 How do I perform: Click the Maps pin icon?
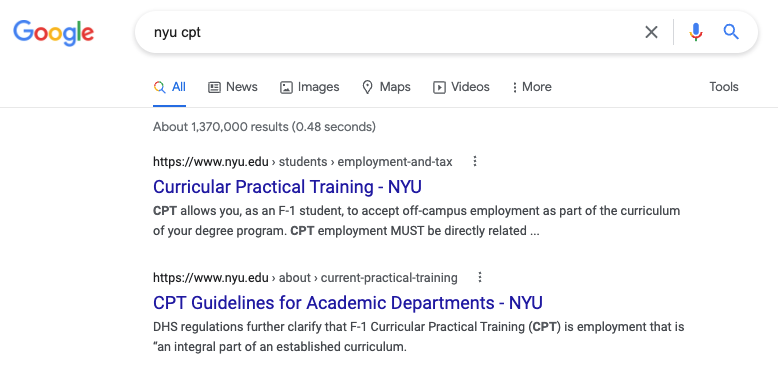367,87
